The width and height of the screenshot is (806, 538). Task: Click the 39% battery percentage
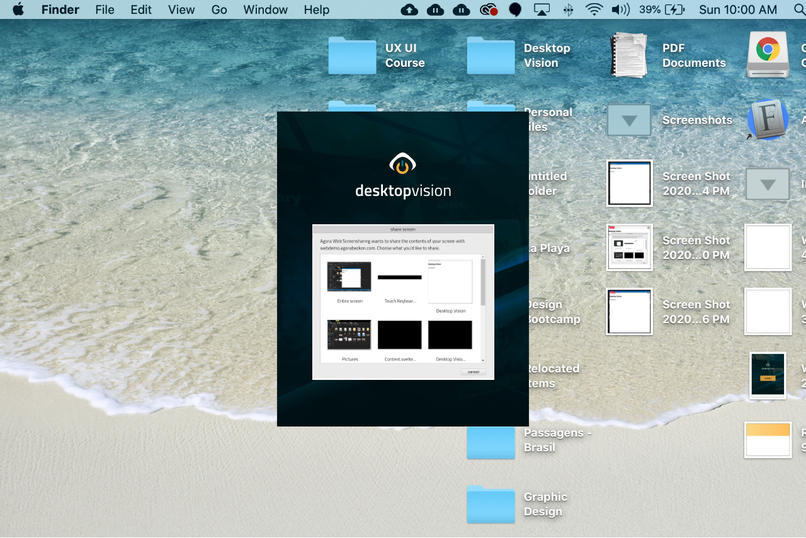click(x=650, y=10)
